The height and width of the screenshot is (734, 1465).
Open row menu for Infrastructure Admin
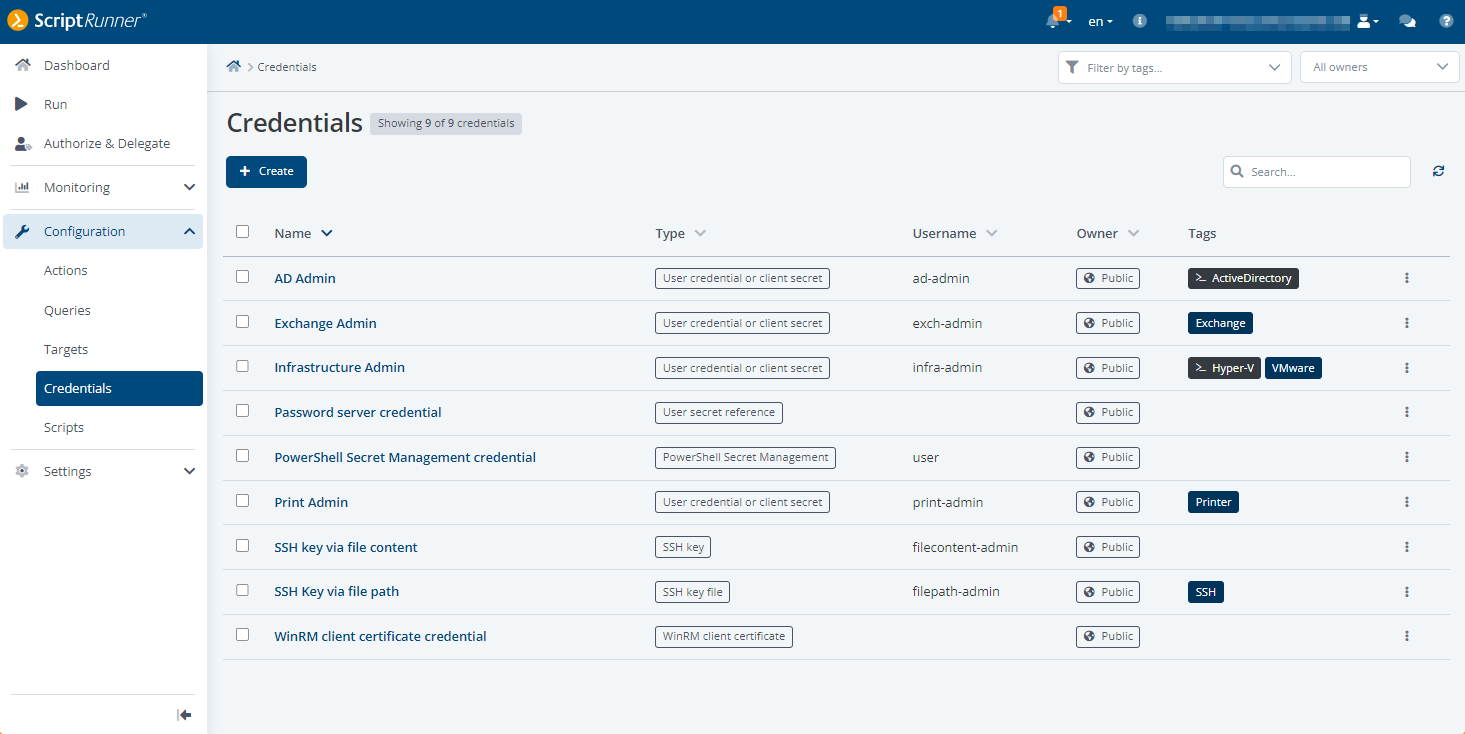point(1406,368)
